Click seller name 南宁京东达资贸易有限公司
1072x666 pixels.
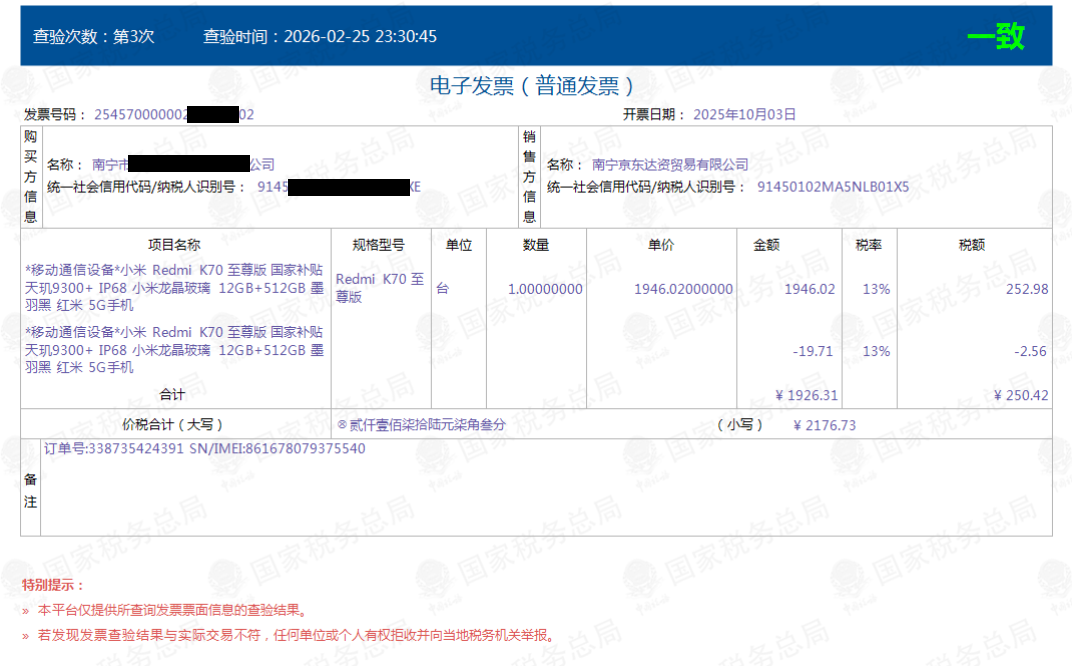pyautogui.click(x=669, y=165)
